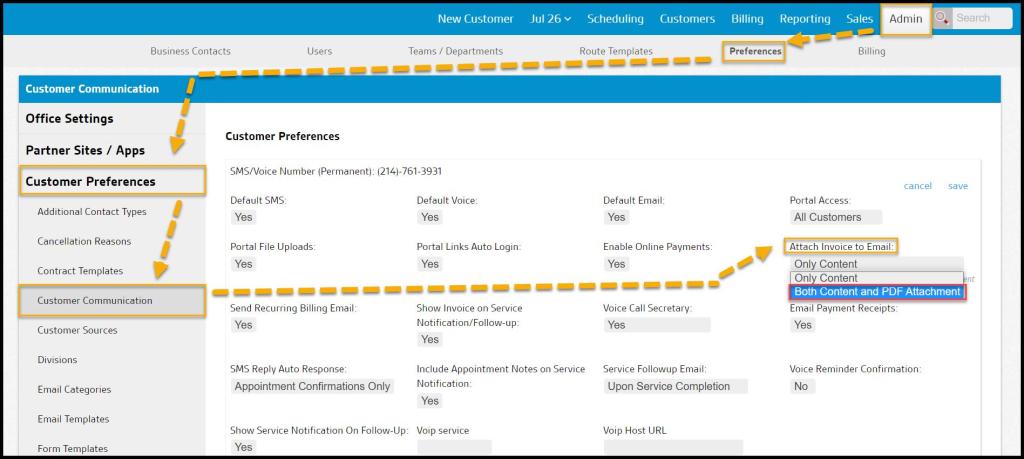Open the Reporting menu
The height and width of the screenshot is (459, 1024).
tap(805, 19)
